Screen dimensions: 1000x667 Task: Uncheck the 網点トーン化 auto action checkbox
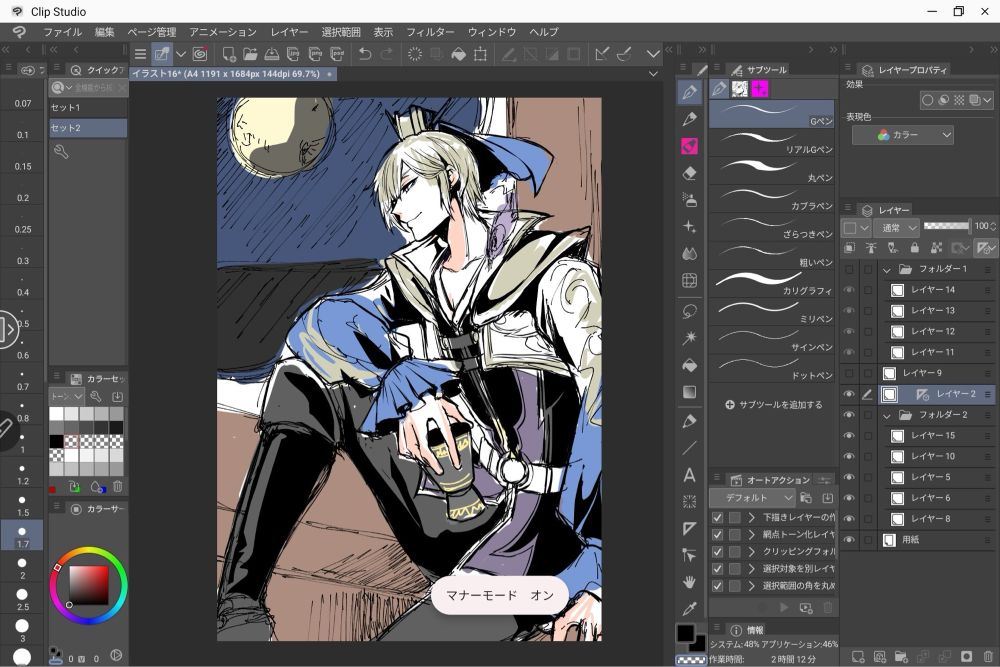coord(717,534)
